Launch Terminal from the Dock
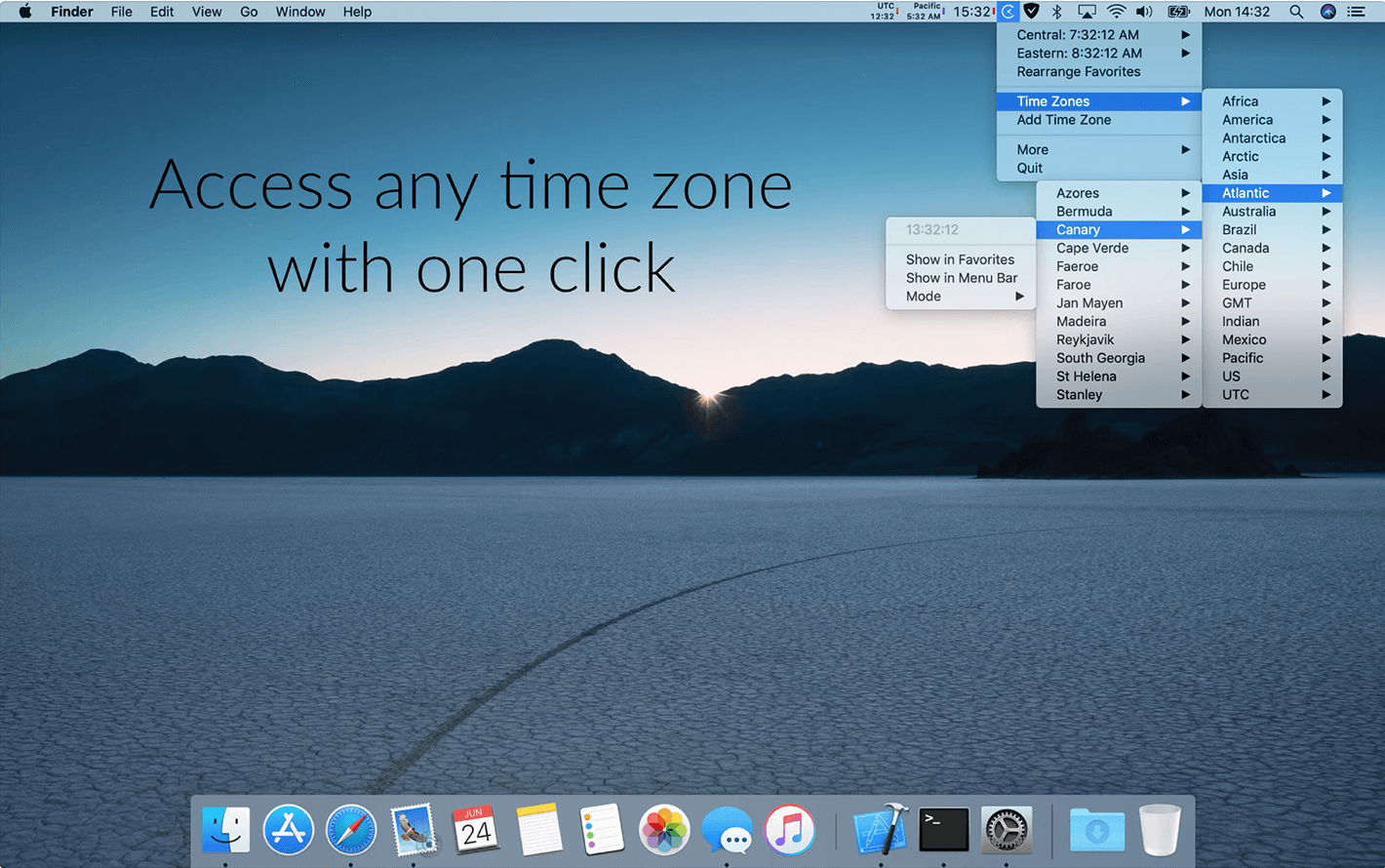The height and width of the screenshot is (868, 1385). point(944,830)
